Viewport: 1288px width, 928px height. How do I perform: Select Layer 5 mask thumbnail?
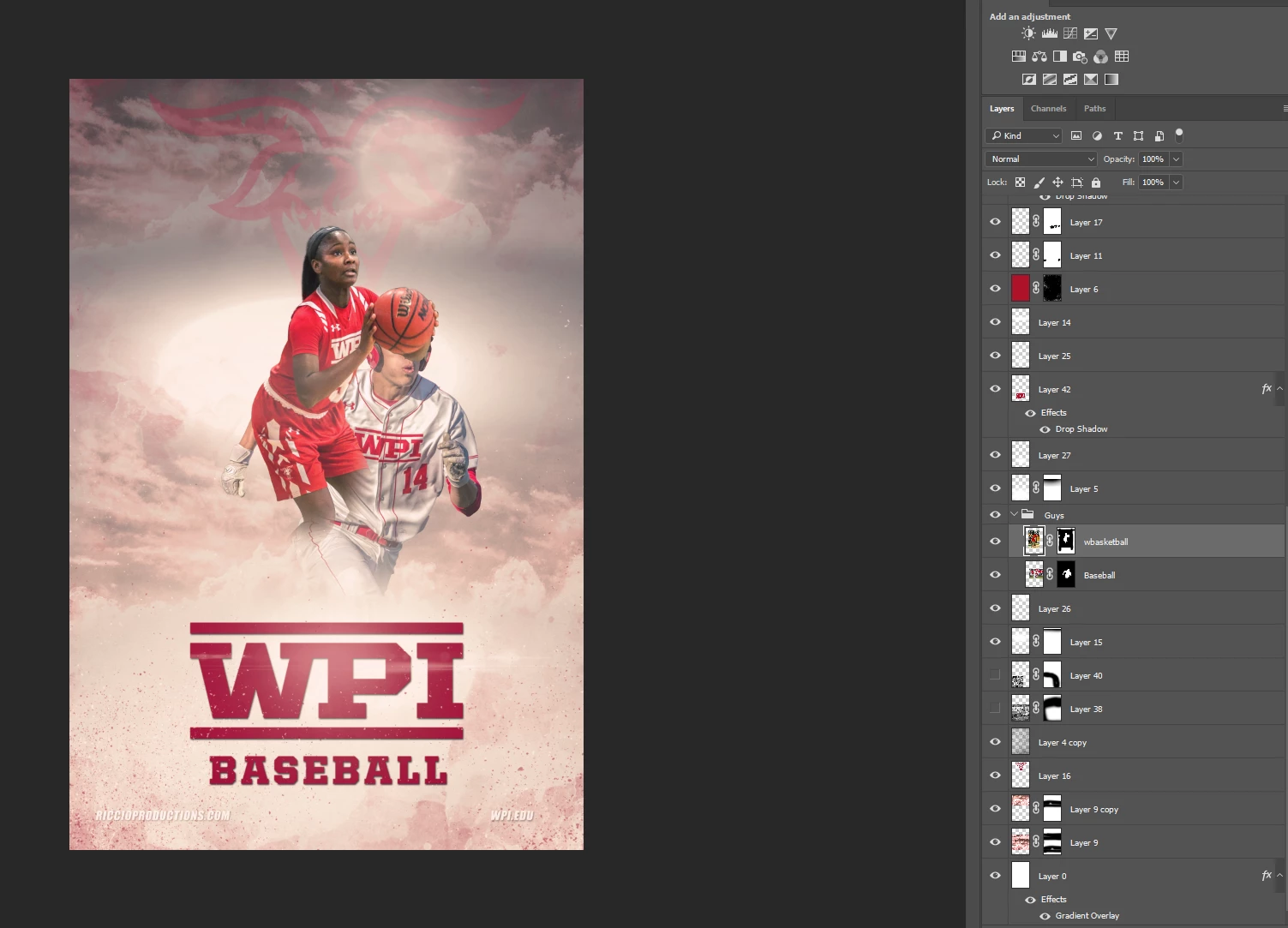[x=1051, y=488]
